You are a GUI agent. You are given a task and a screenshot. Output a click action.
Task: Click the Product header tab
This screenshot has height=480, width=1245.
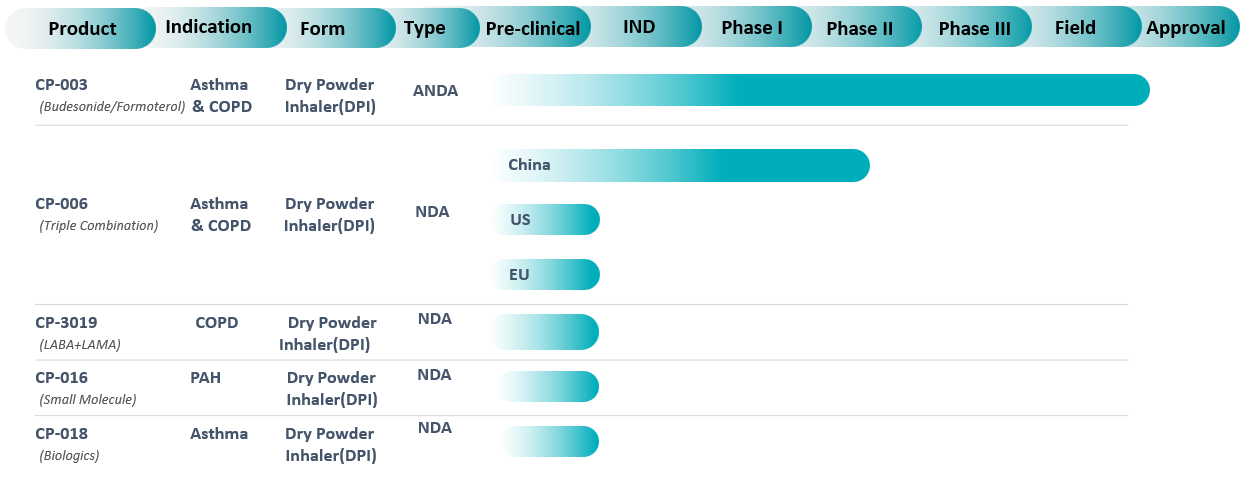pyautogui.click(x=82, y=28)
